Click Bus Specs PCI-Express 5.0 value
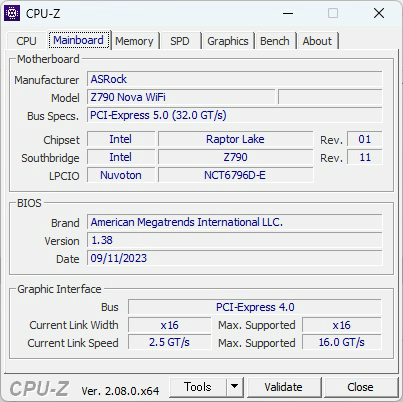This screenshot has height=402, width=403. 235,115
